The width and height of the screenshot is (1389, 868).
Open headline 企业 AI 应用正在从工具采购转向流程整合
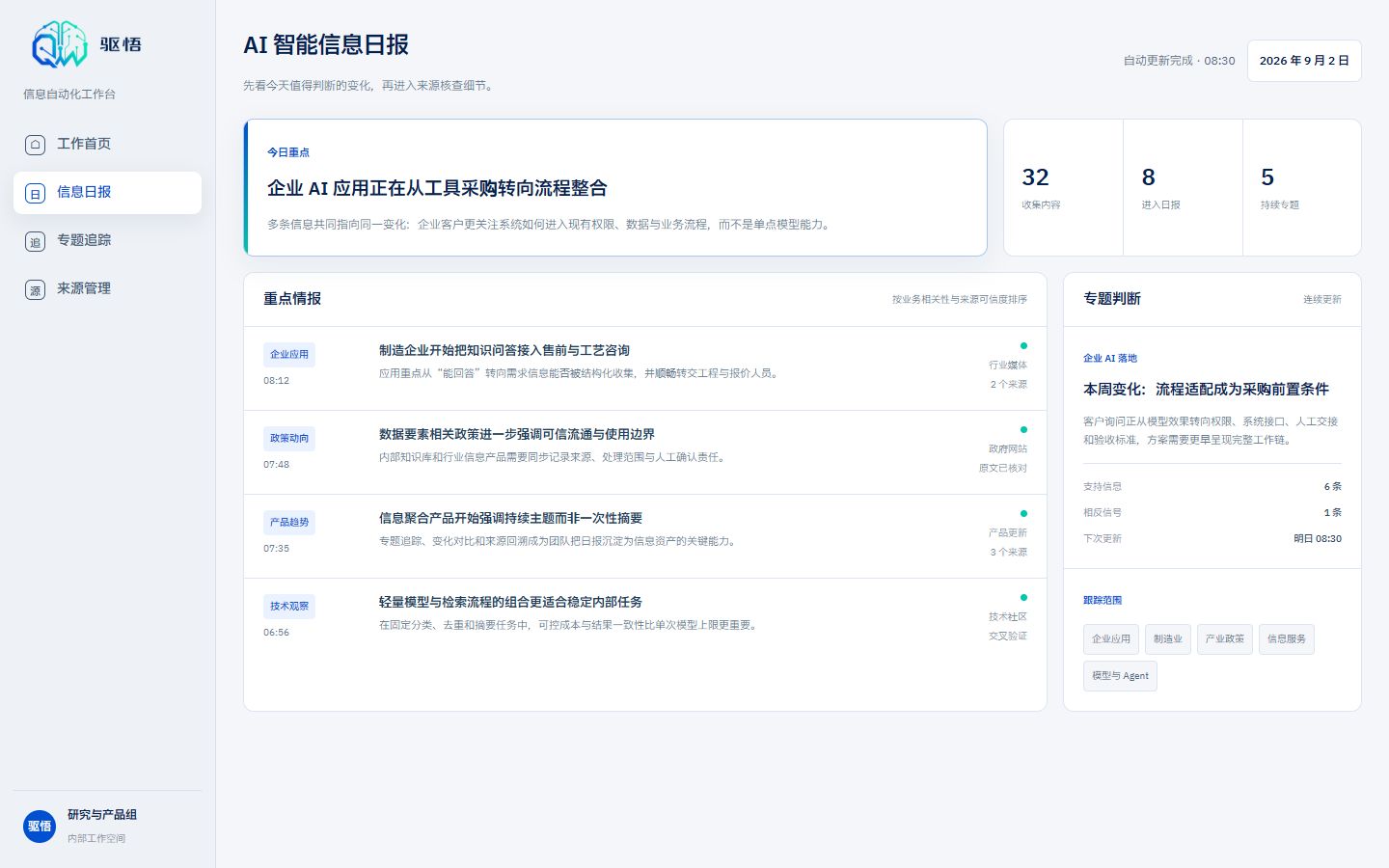tap(437, 188)
